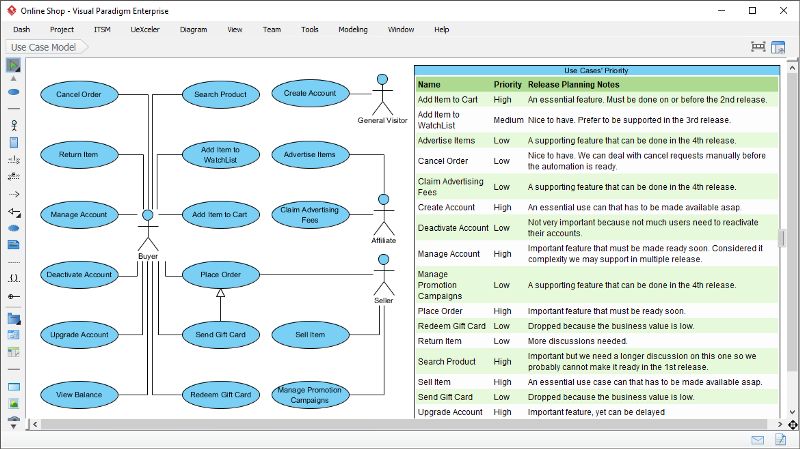The image size is (800, 449).
Task: Open the Help menu
Action: [442, 30]
